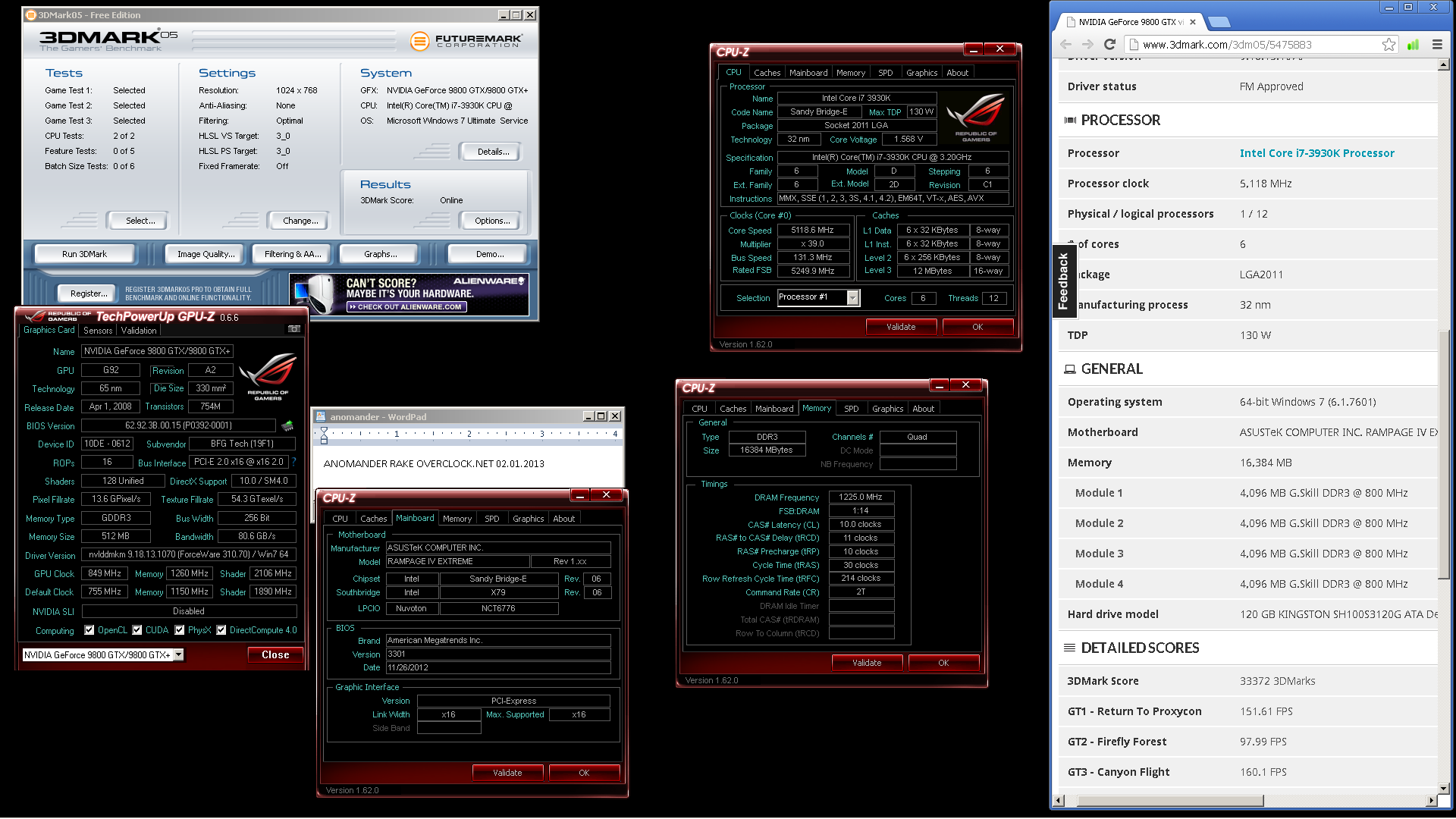Click the ROG logo in the GPU-Z window
1456x819 pixels.
pos(268,375)
